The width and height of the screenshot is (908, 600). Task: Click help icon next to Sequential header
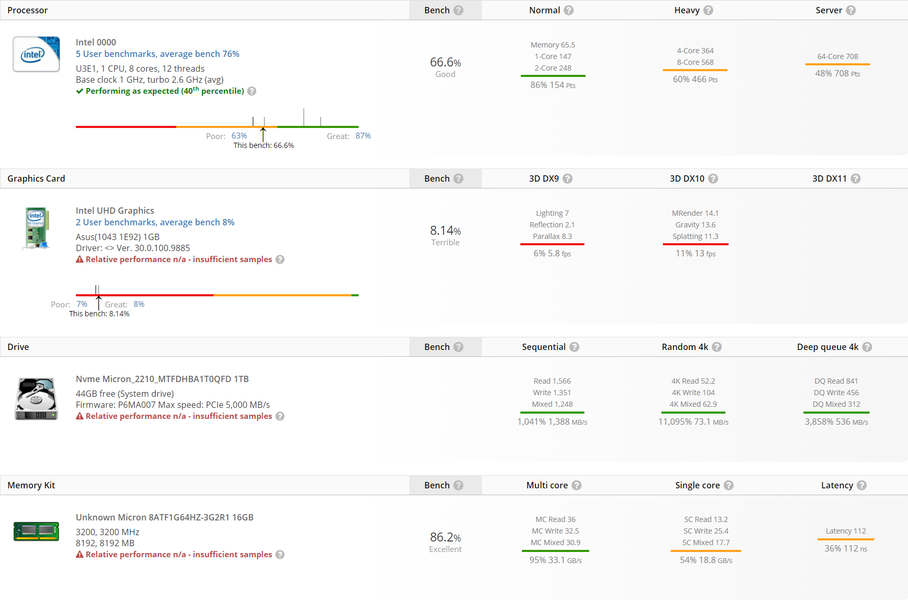coord(575,347)
